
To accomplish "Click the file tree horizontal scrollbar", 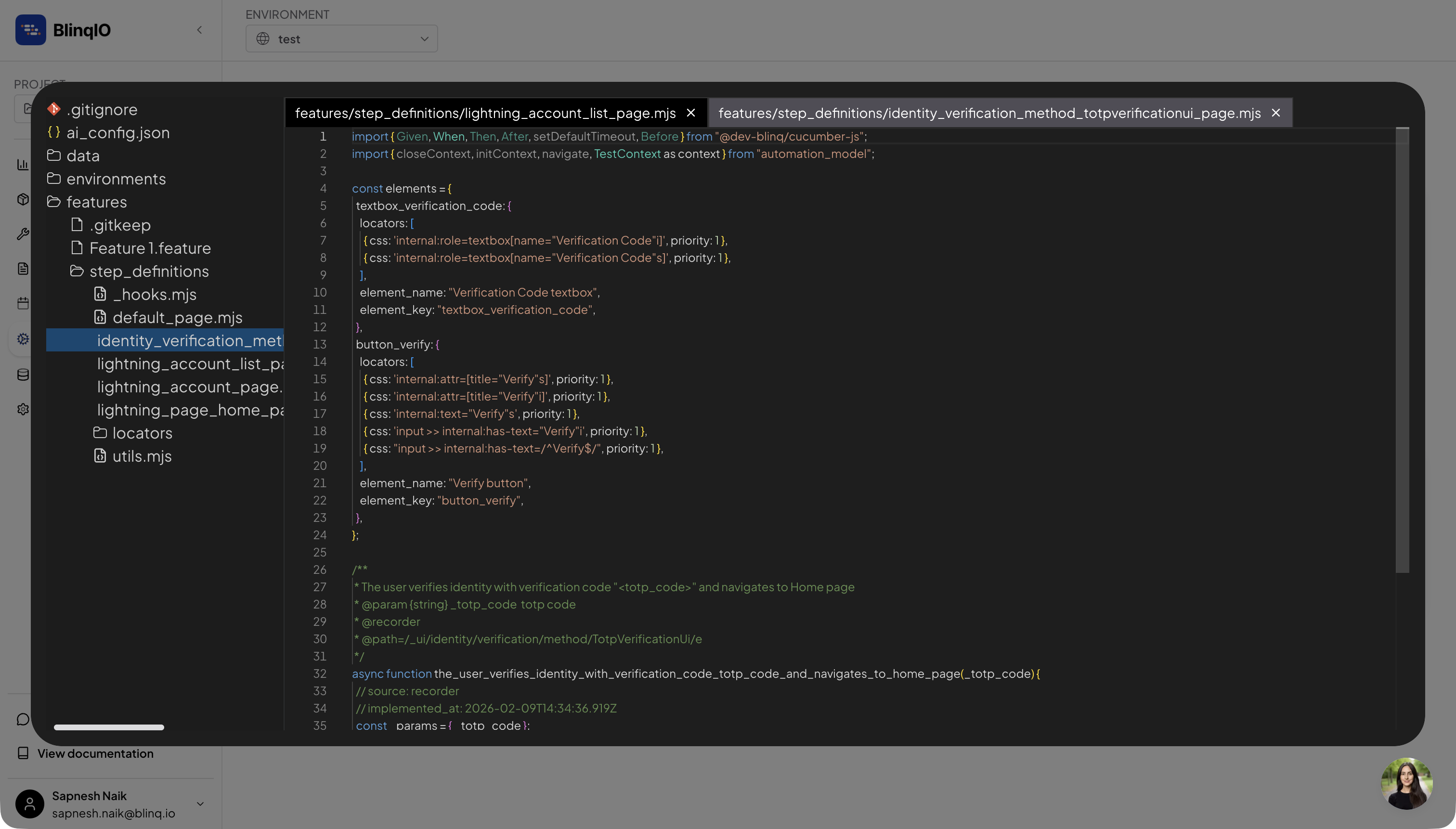I will pos(109,727).
